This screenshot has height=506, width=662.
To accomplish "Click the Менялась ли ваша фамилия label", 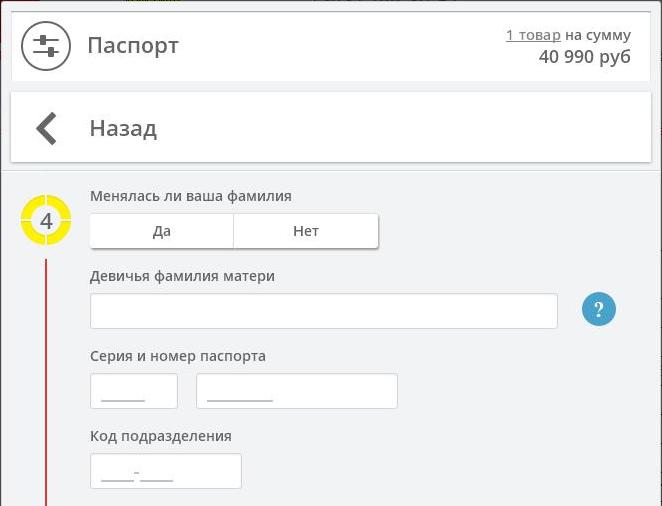I will (191, 196).
